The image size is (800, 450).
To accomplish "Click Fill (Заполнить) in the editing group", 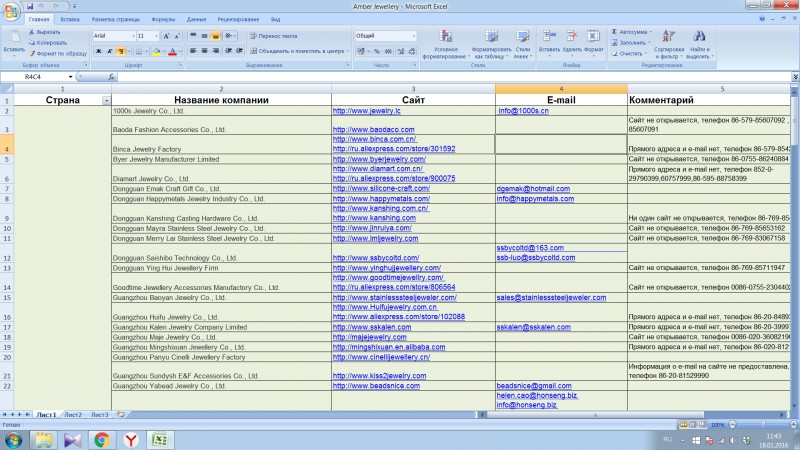I will [x=631, y=42].
